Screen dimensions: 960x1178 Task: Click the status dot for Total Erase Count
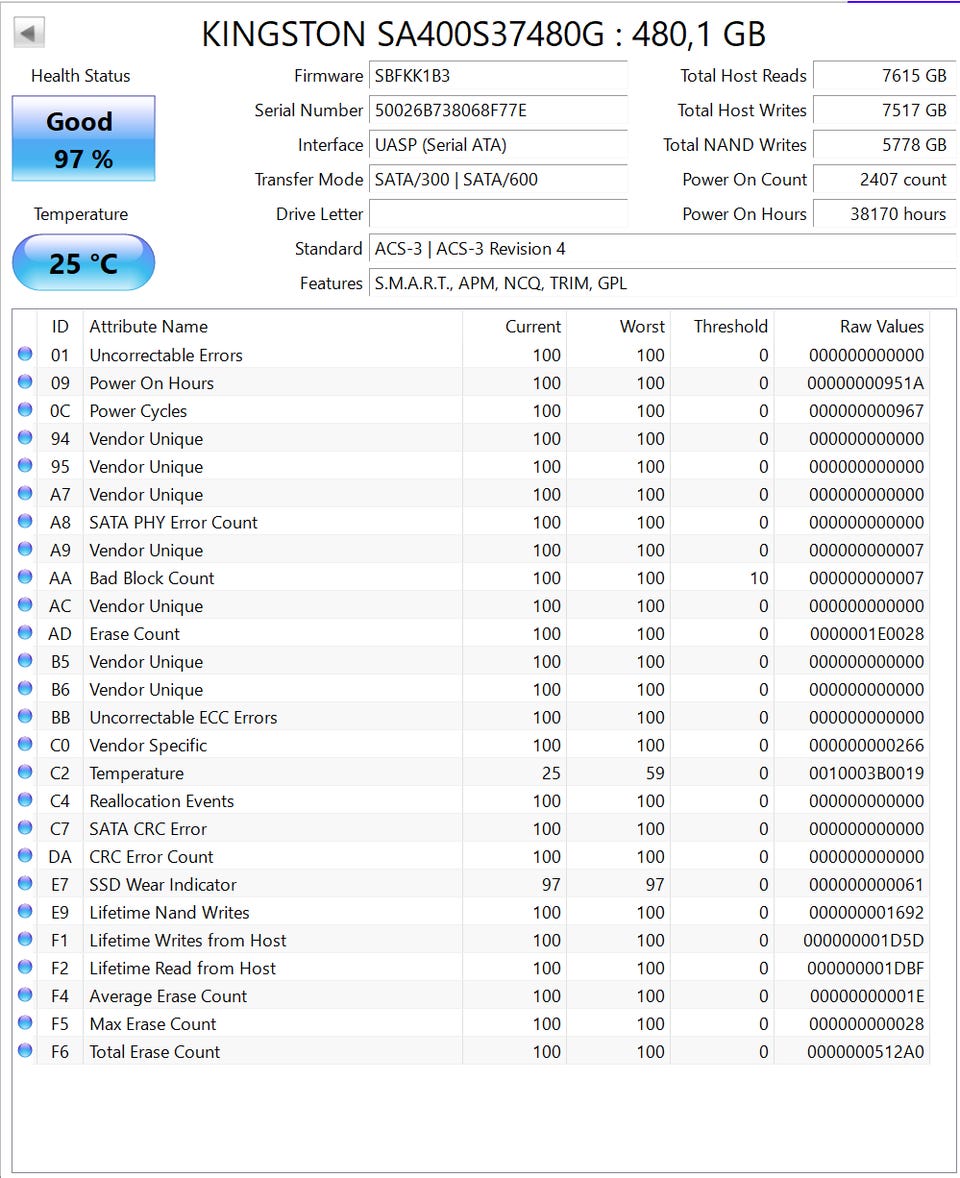(x=25, y=1050)
